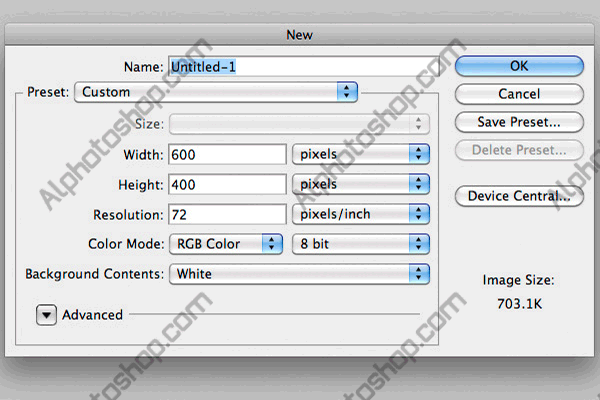Open the Background Contents White dropdown
The height and width of the screenshot is (400, 600).
[299, 274]
